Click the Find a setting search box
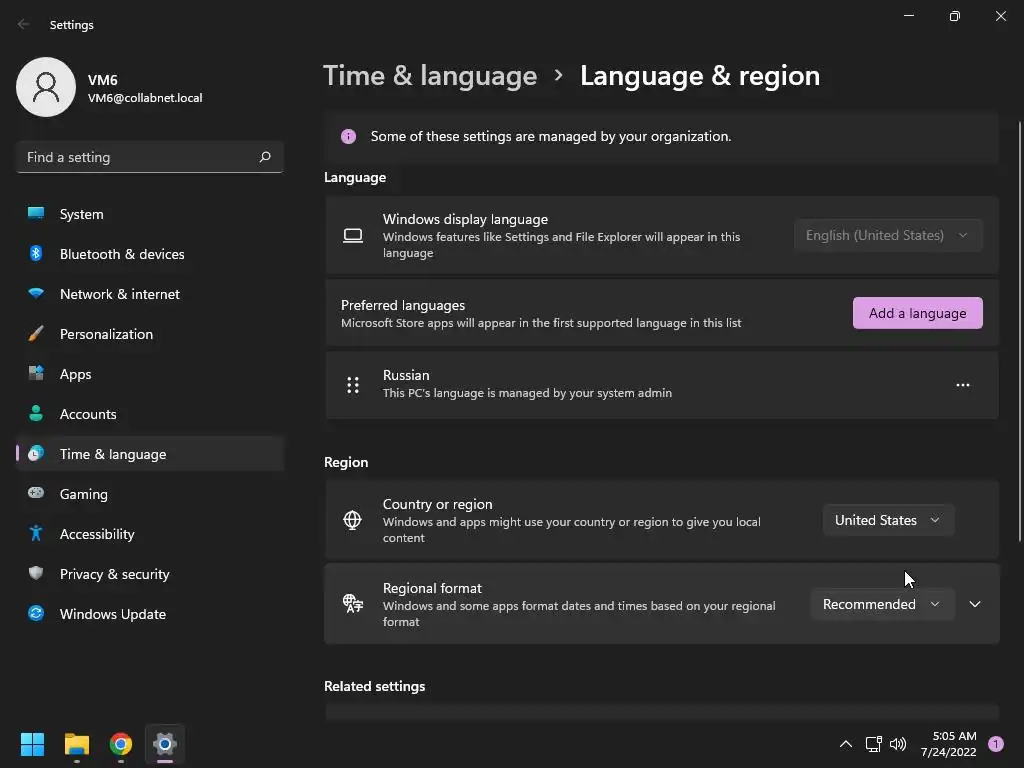Screen dimensions: 1024x768 pyautogui.click(x=150, y=157)
